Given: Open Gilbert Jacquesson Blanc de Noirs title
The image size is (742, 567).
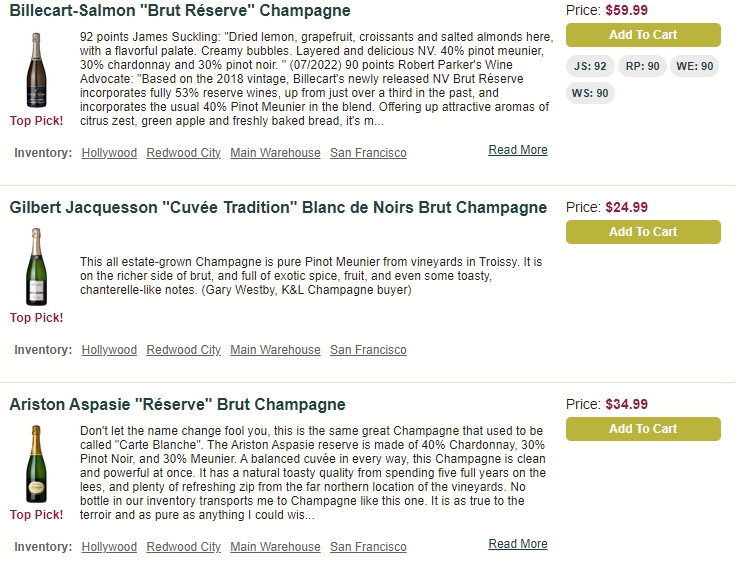Looking at the screenshot, I should (278, 207).
